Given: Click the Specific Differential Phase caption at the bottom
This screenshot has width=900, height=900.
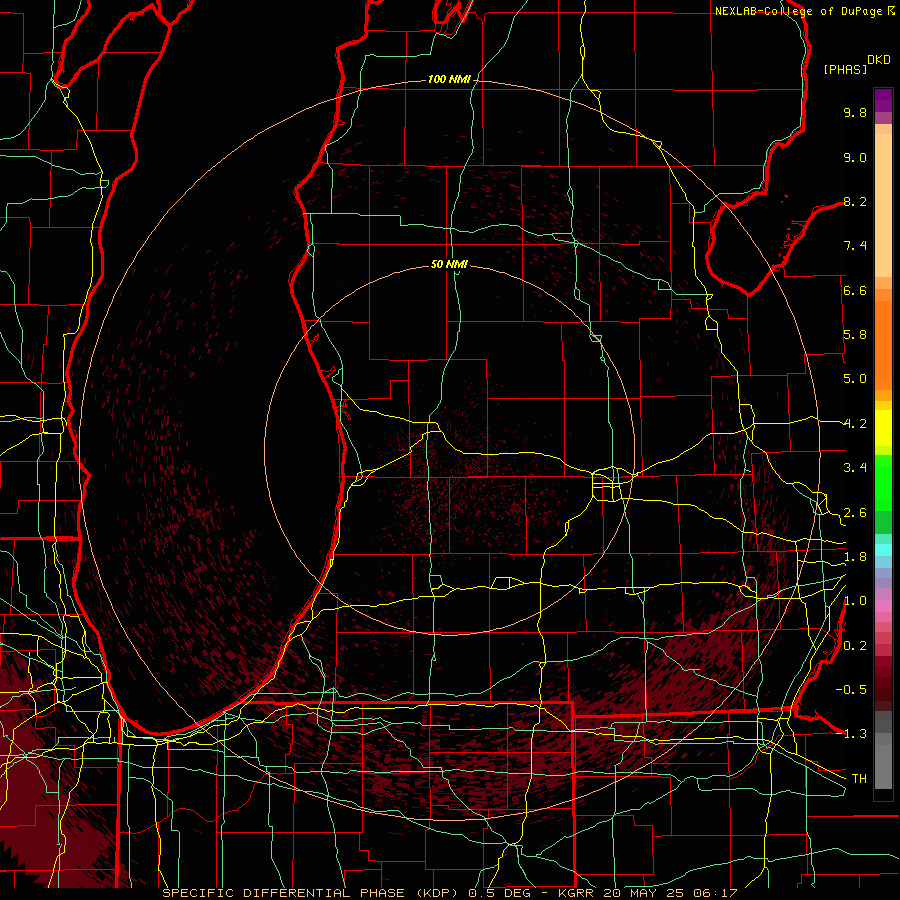Looking at the screenshot, I should (x=450, y=893).
